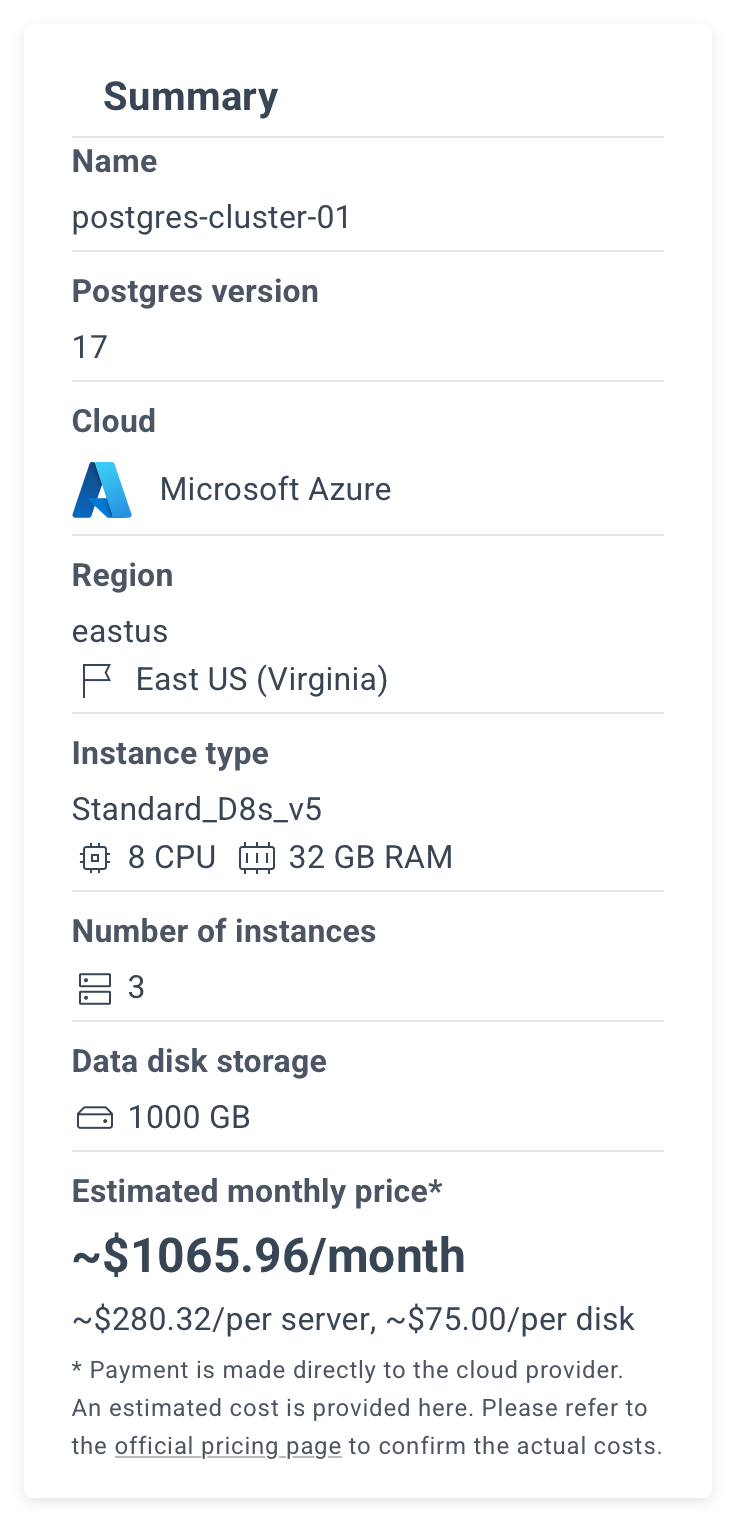Click the flag icon beside East US
Image resolution: width=736 pixels, height=1528 pixels.
coord(96,681)
